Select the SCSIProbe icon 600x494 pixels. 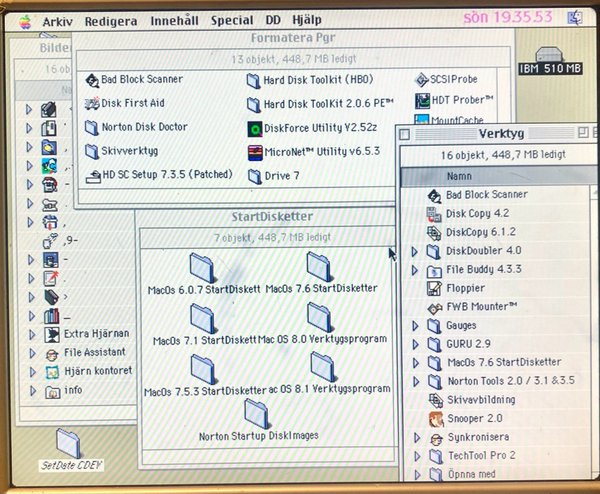(x=421, y=80)
